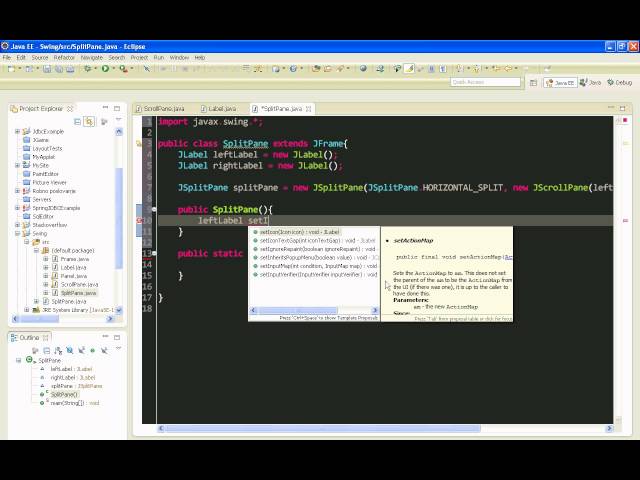Expand the JdbcExample project node
Viewport: 640px width, 480px height.
(x=17, y=131)
